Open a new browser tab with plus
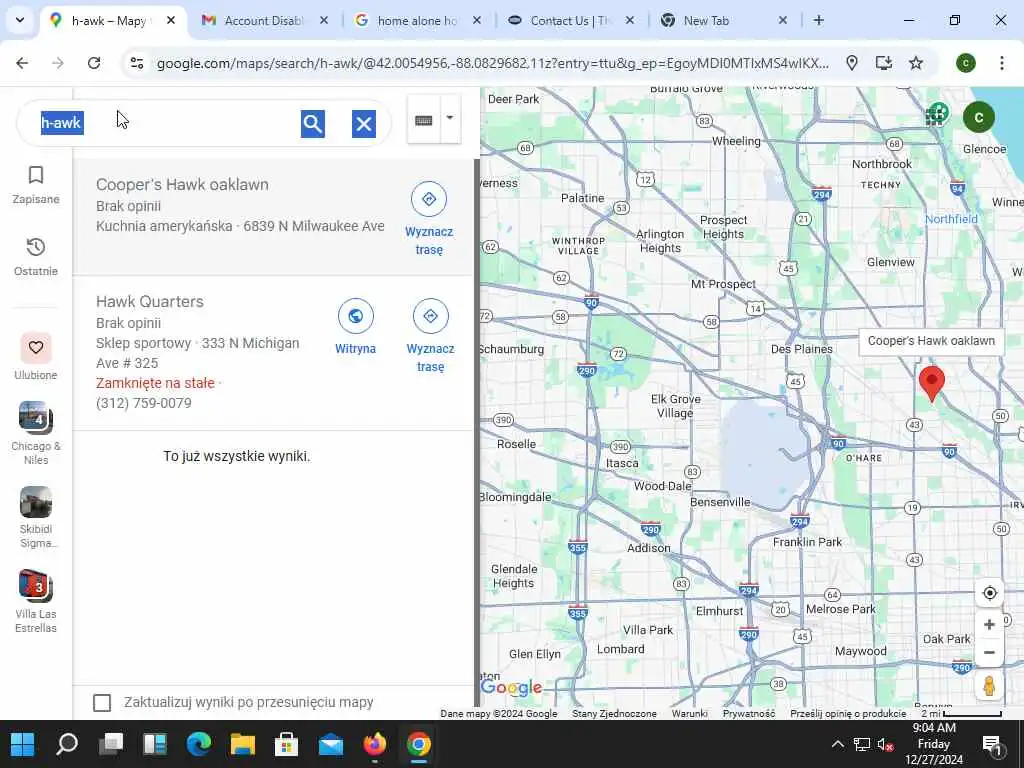 tap(818, 21)
